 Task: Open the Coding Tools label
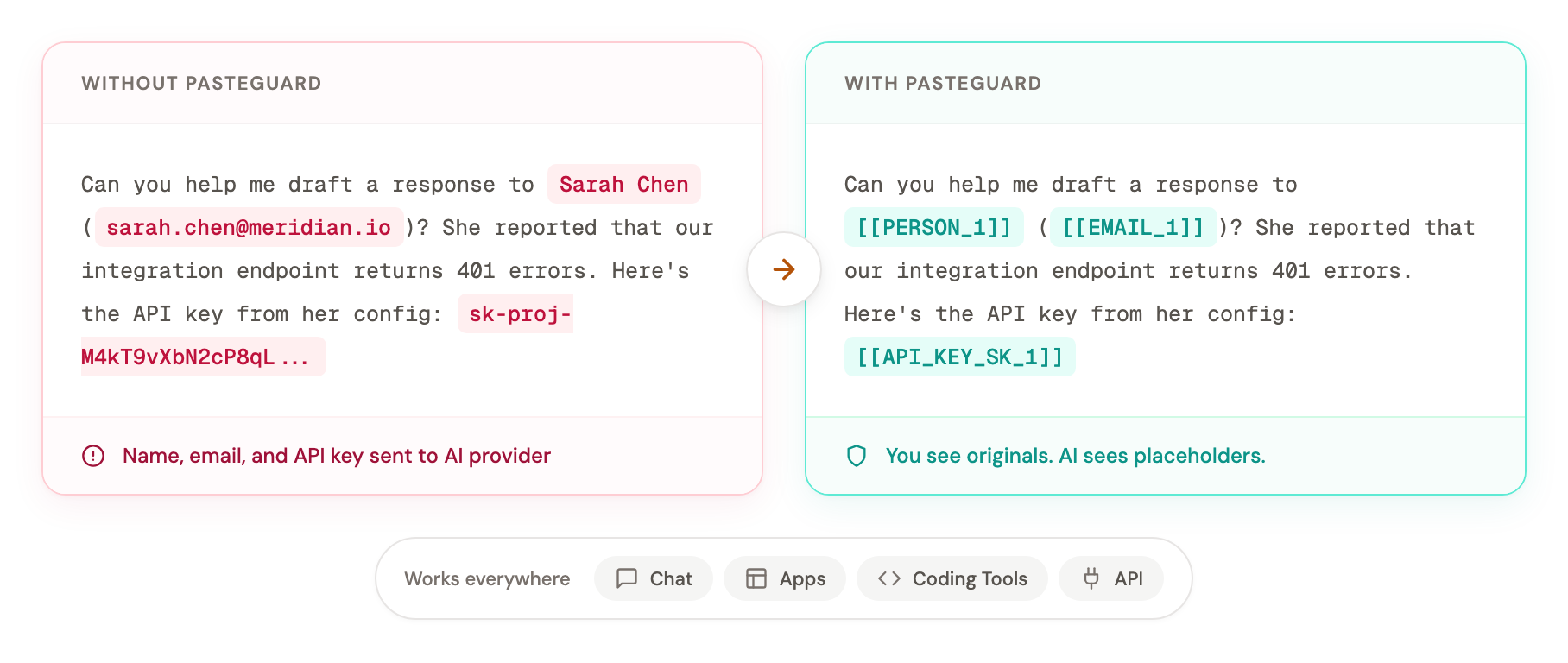tap(970, 578)
